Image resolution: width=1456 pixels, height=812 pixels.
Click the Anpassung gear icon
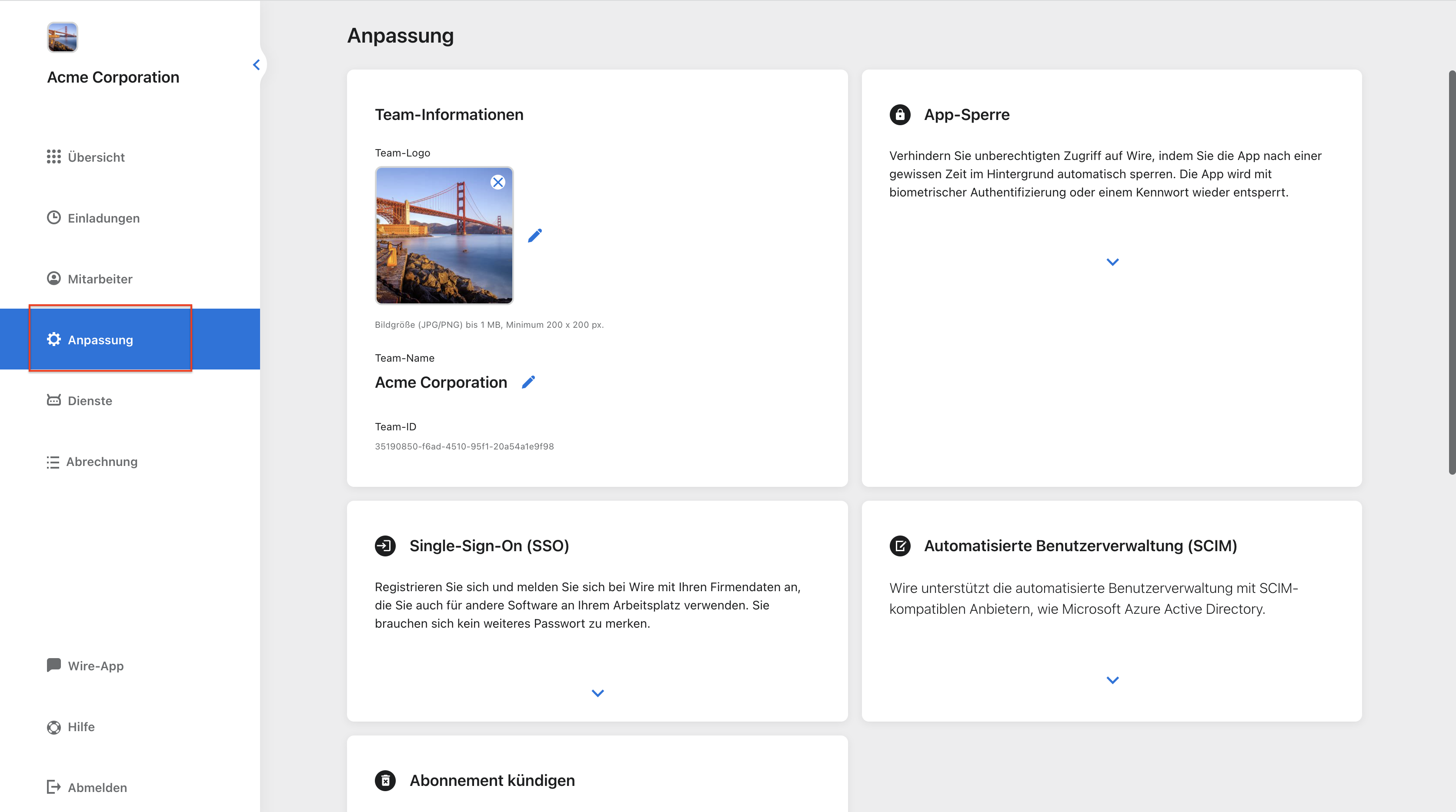53,339
